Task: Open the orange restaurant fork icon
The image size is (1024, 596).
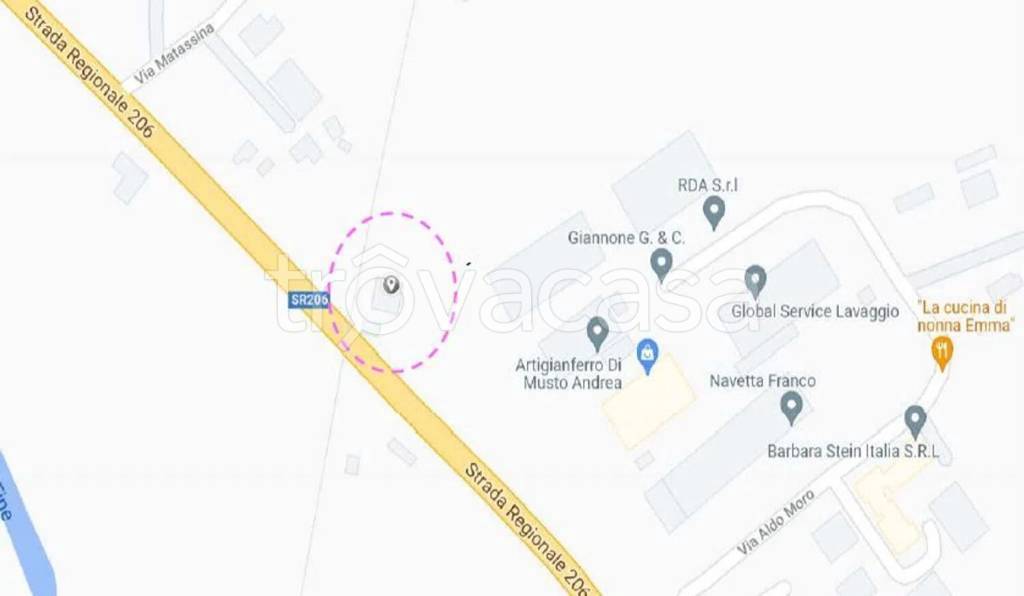Action: pos(942,354)
